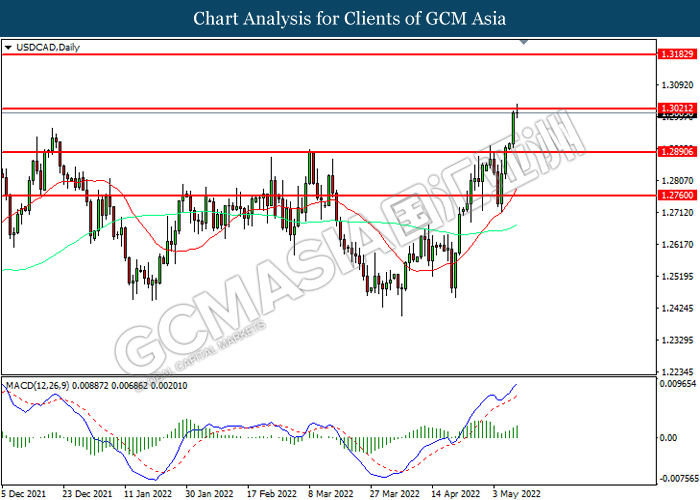Click the 1.28070 price axis value

[677, 180]
